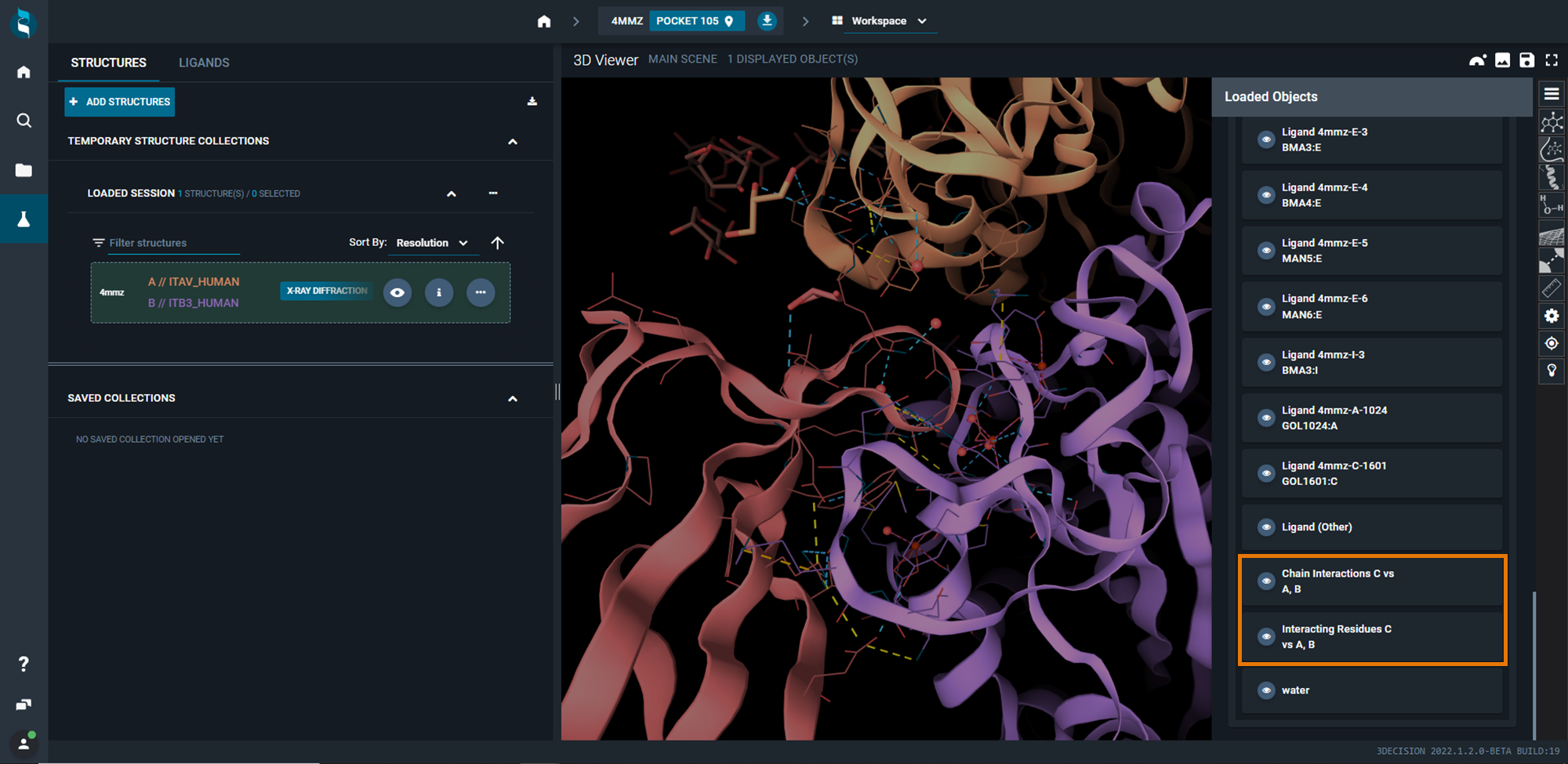Click the Loaded Objects vertical scrollbar
Viewport: 1568px width, 764px height.
[1534, 664]
